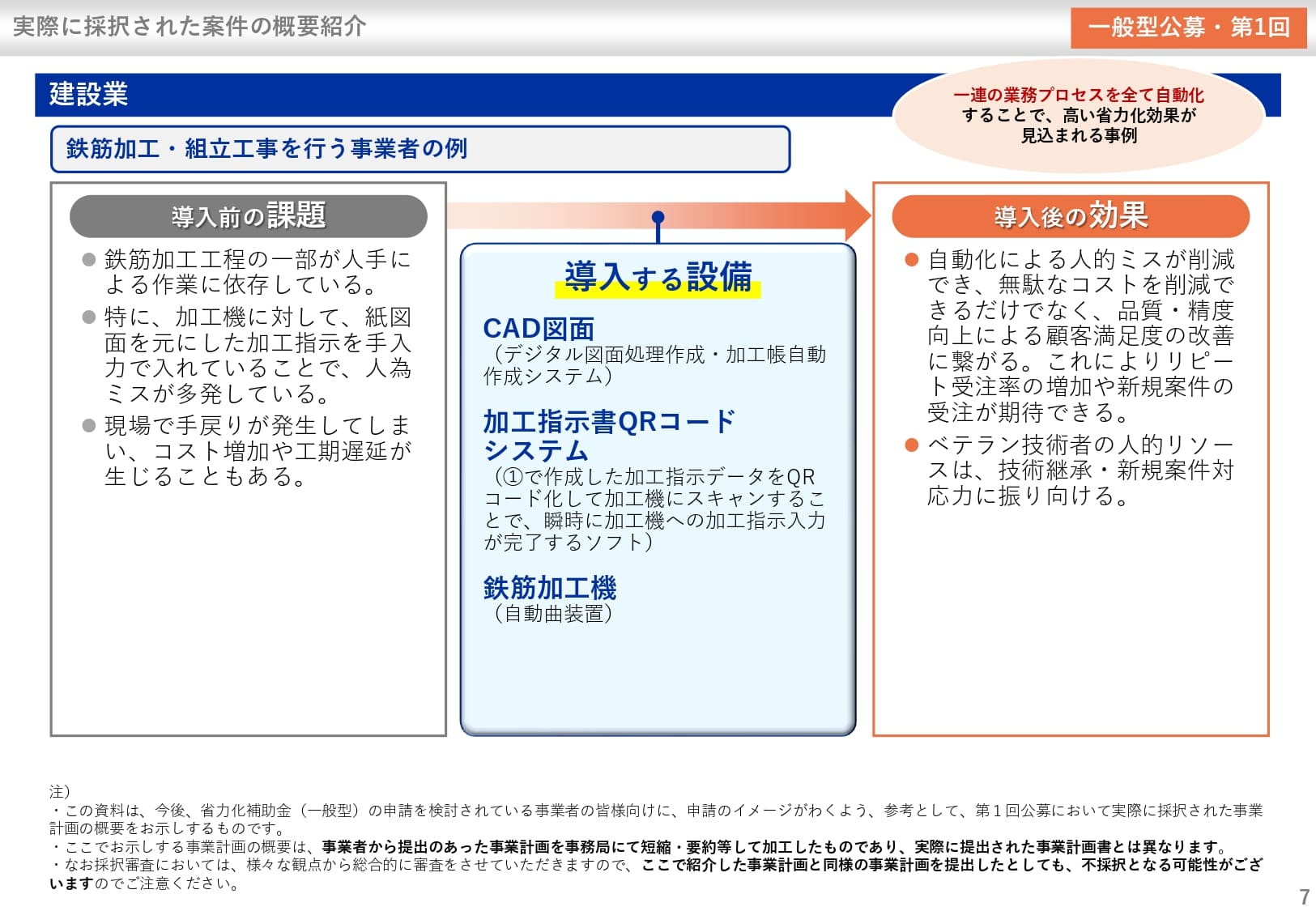Select the 導入前の課題 gray heading pill
Viewport: 1316px width, 911px height.
[249, 216]
